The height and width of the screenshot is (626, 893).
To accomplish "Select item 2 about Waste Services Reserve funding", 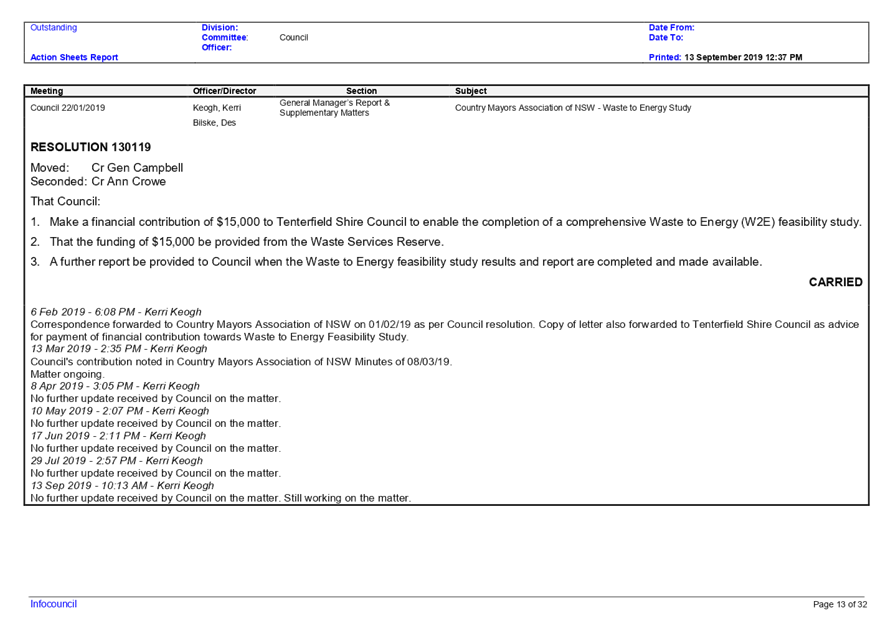I will coord(237,242).
